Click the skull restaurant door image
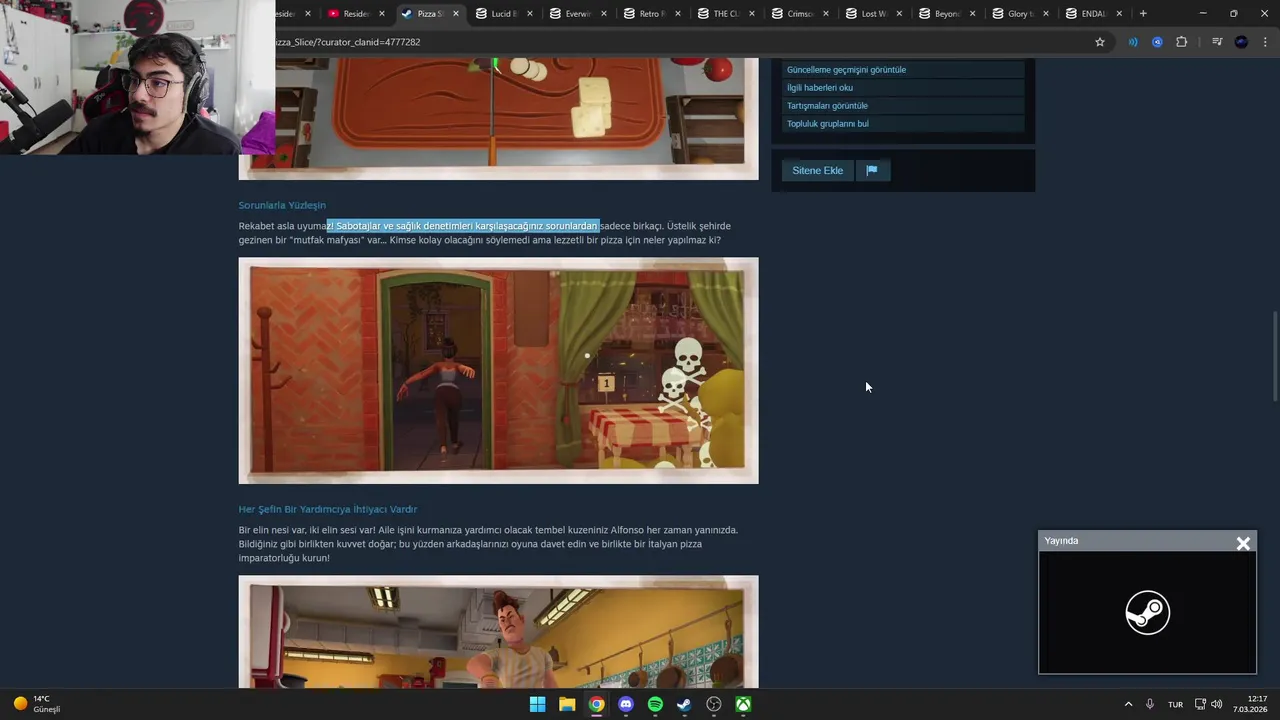 tap(498, 371)
